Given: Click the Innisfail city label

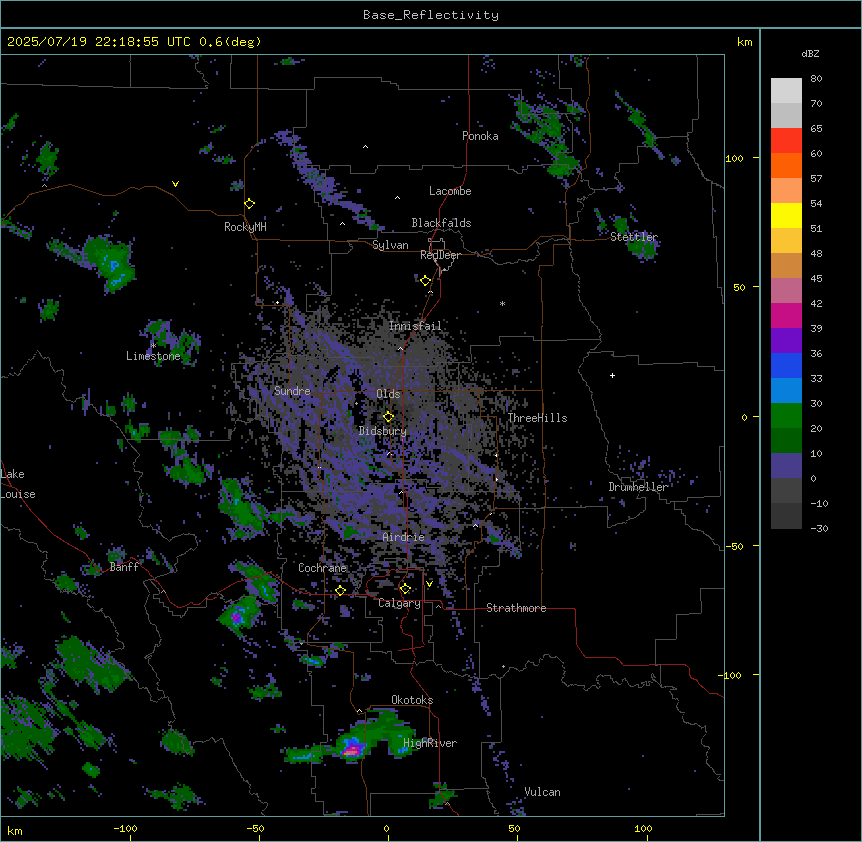Looking at the screenshot, I should coord(415,326).
